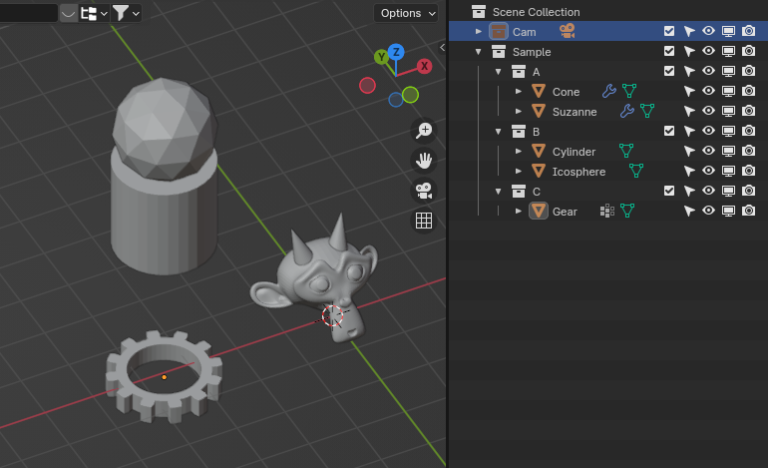Click the wrench modifier icon on Cone
Screen dimensions: 768x468
pos(609,91)
